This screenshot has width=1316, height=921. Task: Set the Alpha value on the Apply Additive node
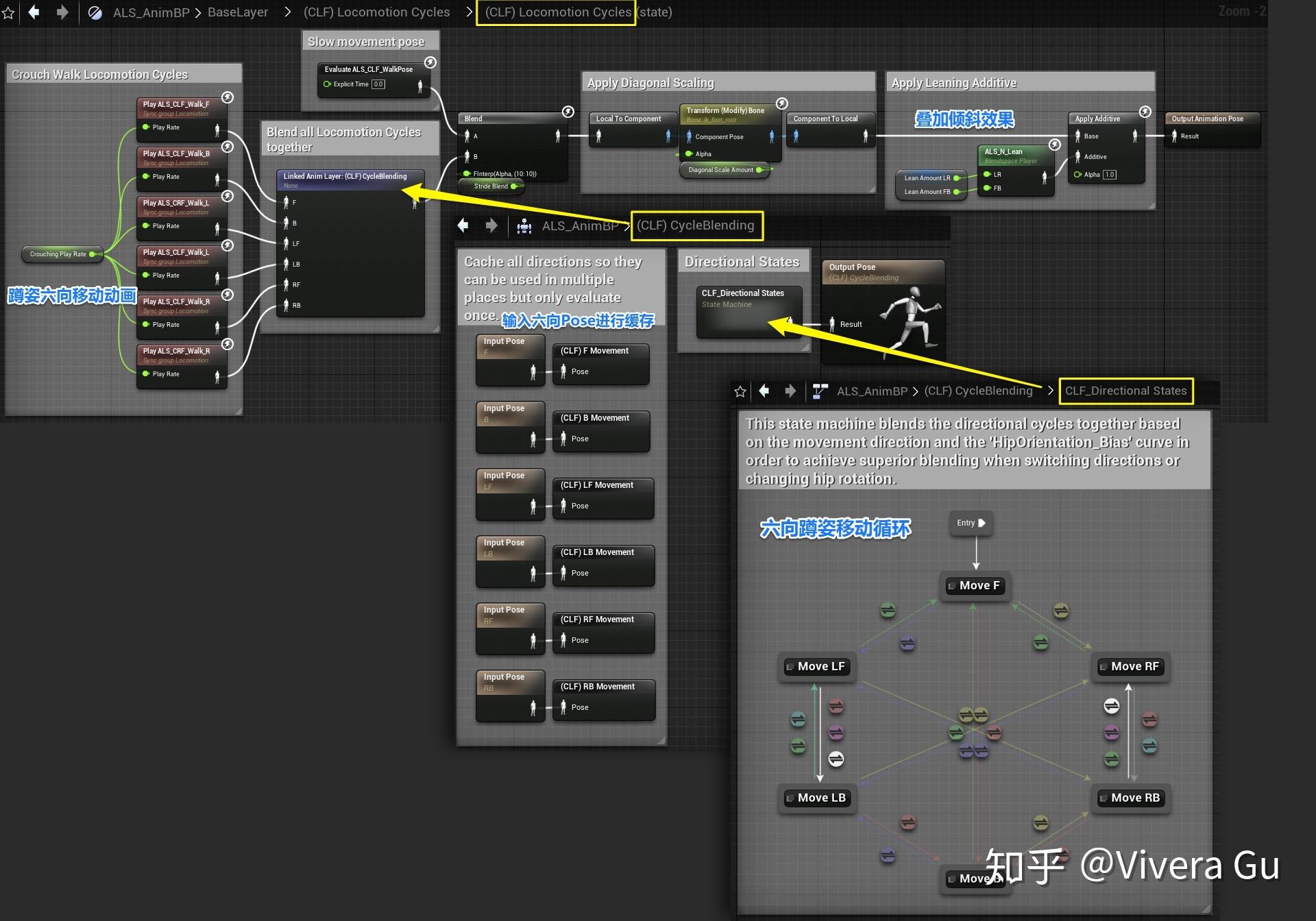(x=1109, y=174)
